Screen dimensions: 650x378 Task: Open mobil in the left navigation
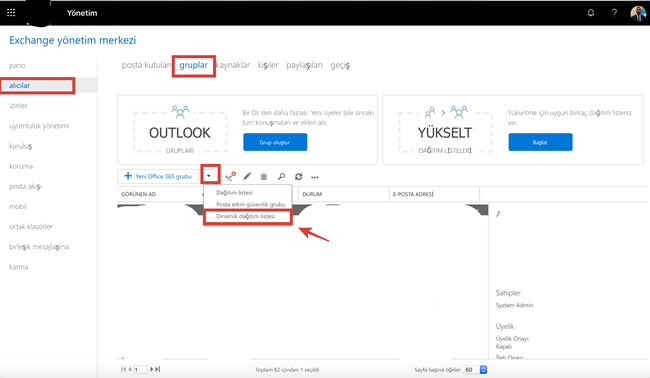18,206
